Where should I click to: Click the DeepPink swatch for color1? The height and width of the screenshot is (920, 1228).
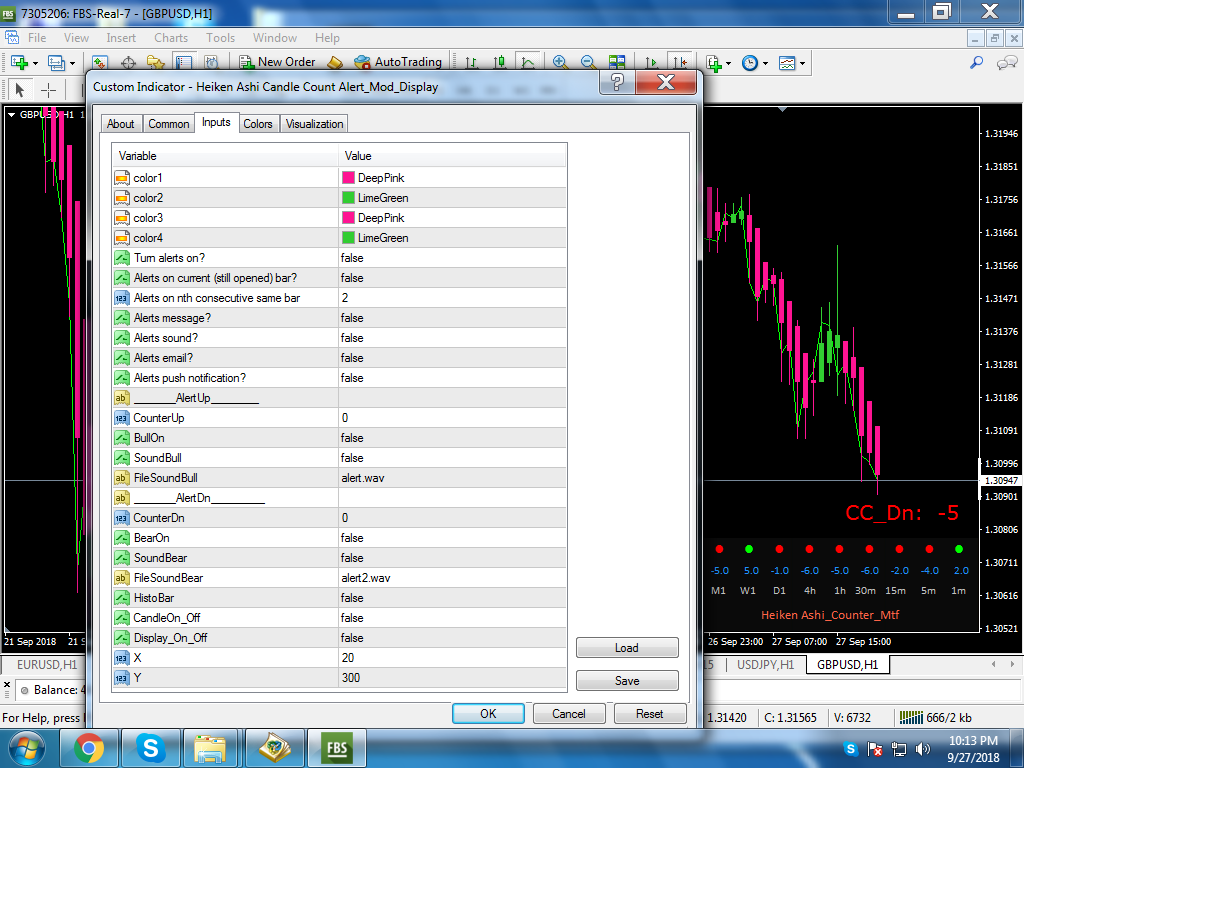348,178
